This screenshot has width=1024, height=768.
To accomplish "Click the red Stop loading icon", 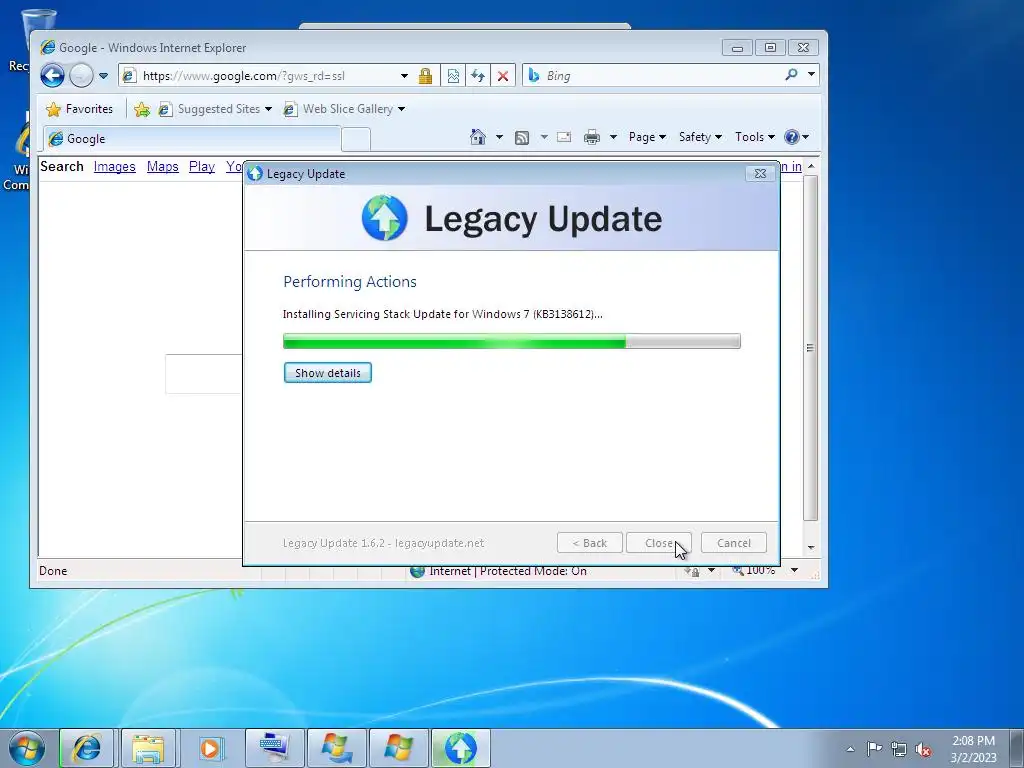I will 503,76.
